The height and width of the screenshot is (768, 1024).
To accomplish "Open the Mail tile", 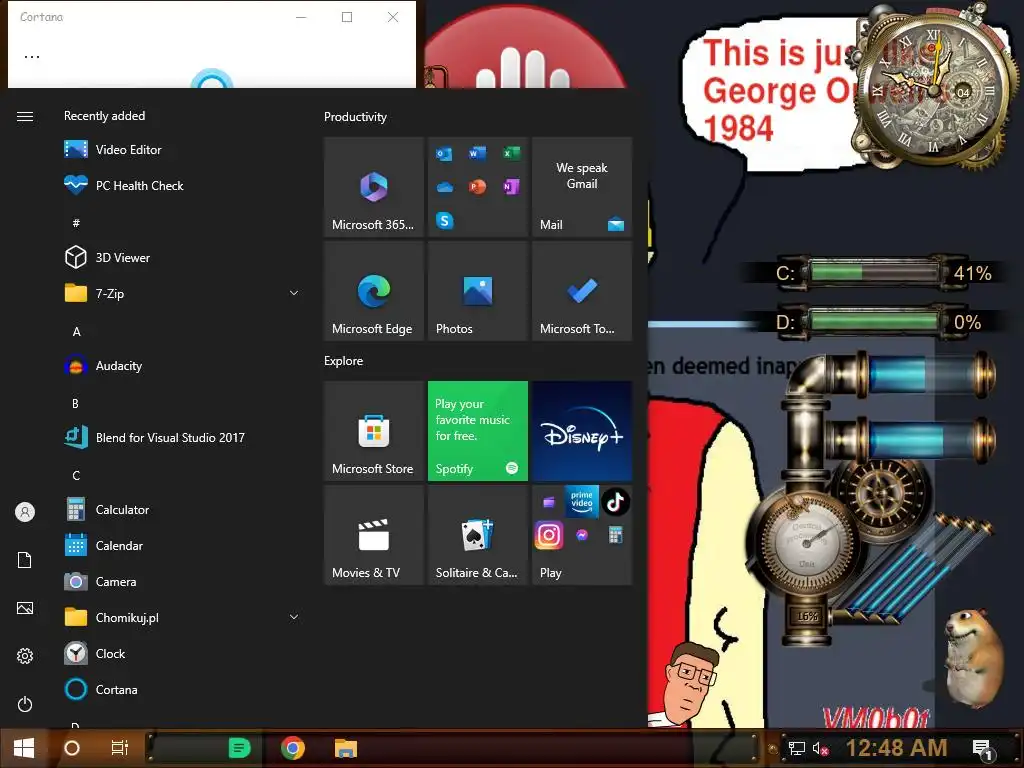I will click(x=582, y=187).
